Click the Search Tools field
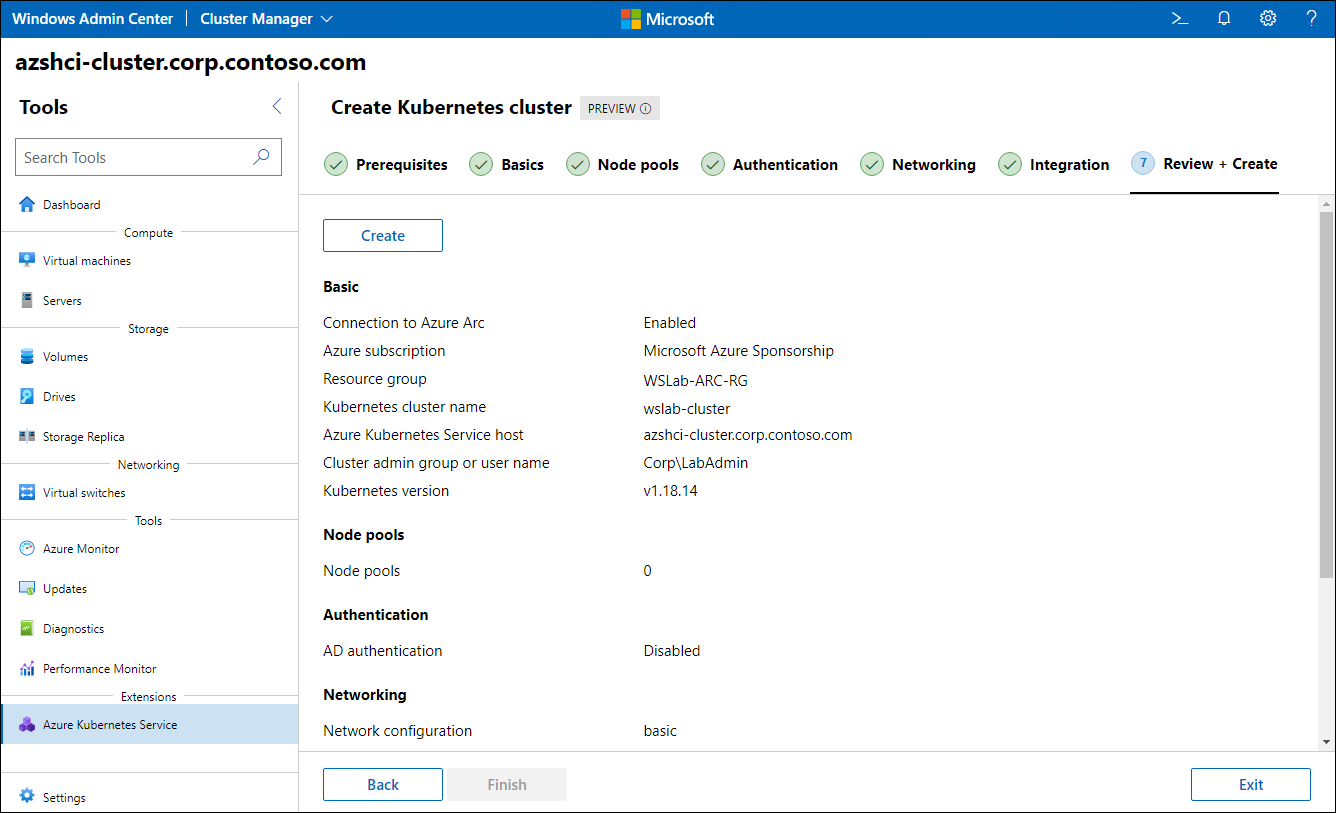 [x=148, y=157]
